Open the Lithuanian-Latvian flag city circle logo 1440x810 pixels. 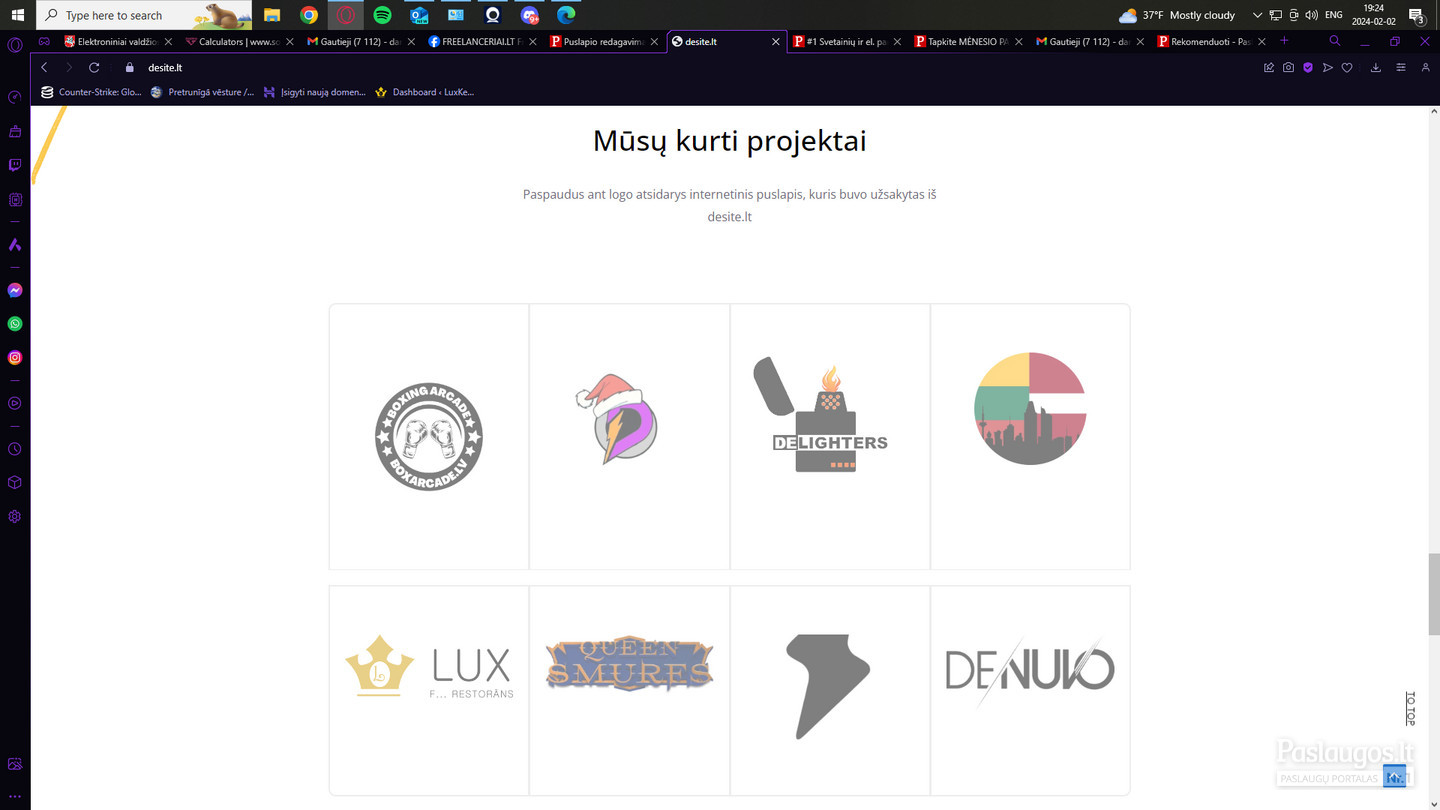[x=1030, y=408]
